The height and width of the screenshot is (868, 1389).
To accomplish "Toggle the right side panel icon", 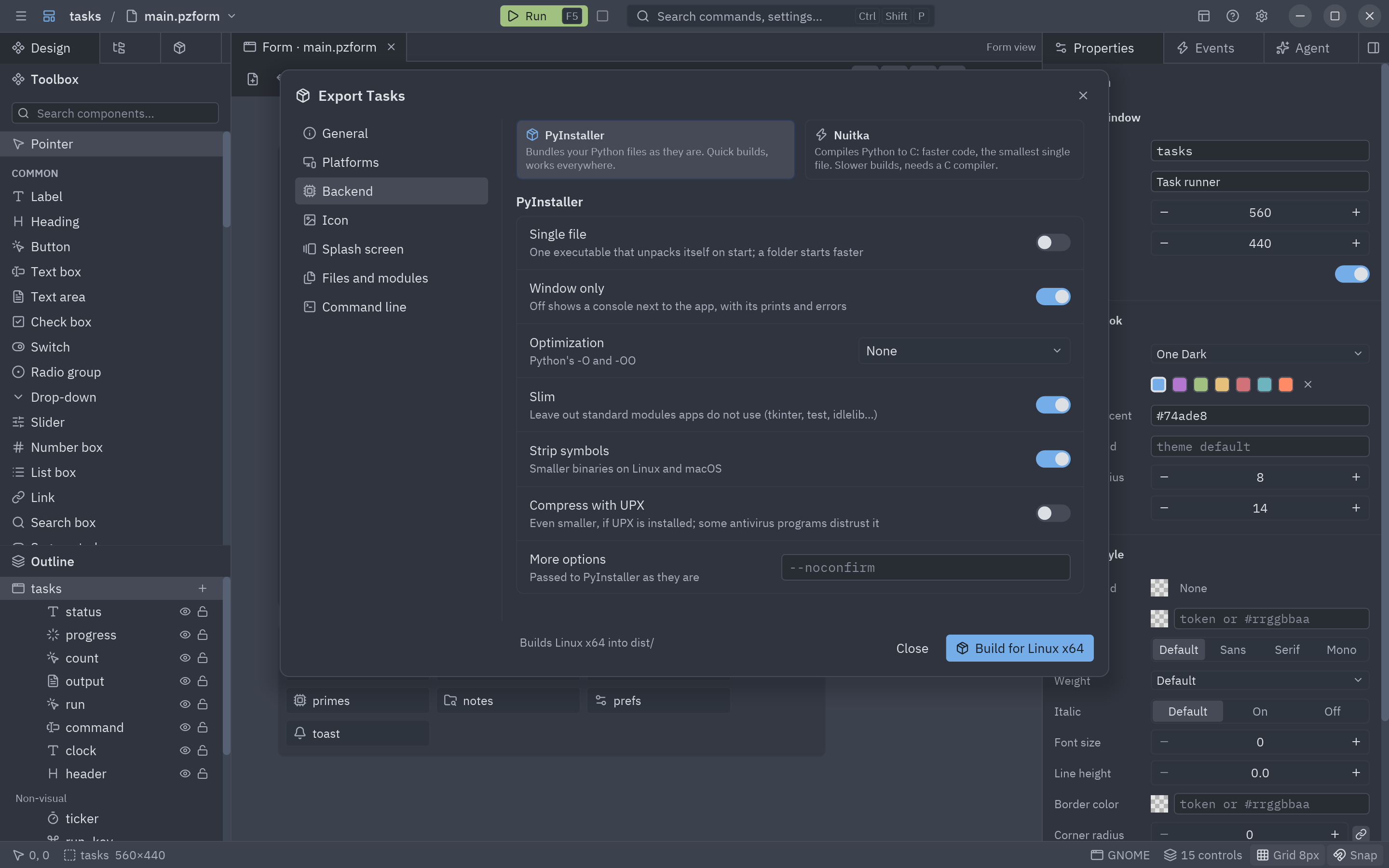I will (1373, 48).
